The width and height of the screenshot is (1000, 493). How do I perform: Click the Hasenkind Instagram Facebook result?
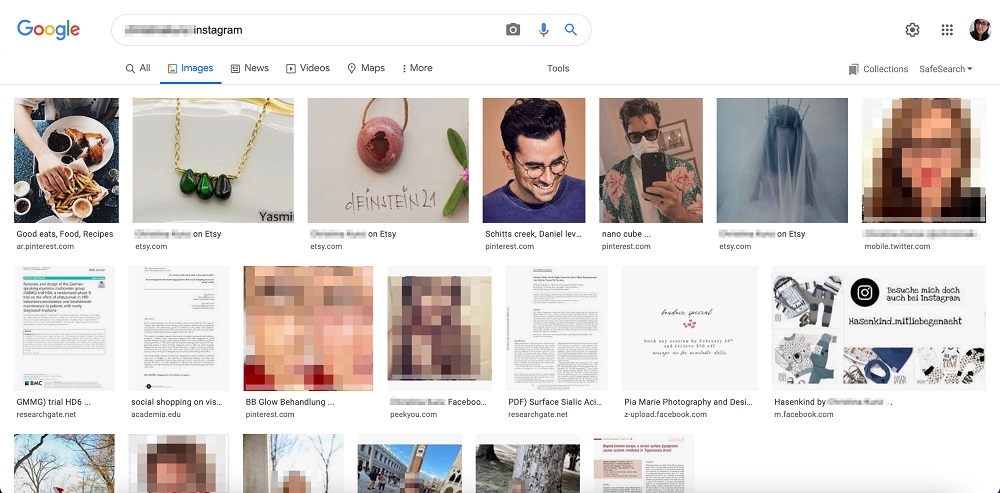[878, 327]
